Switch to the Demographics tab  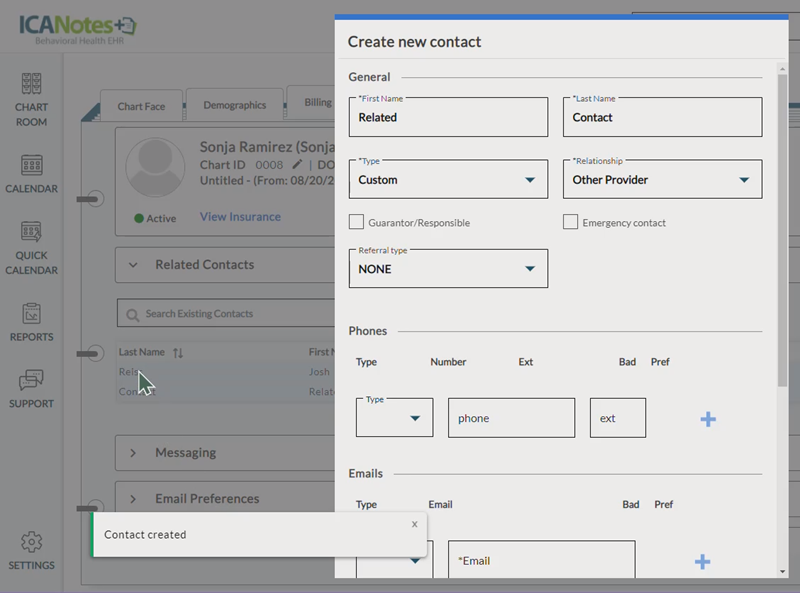coord(234,105)
